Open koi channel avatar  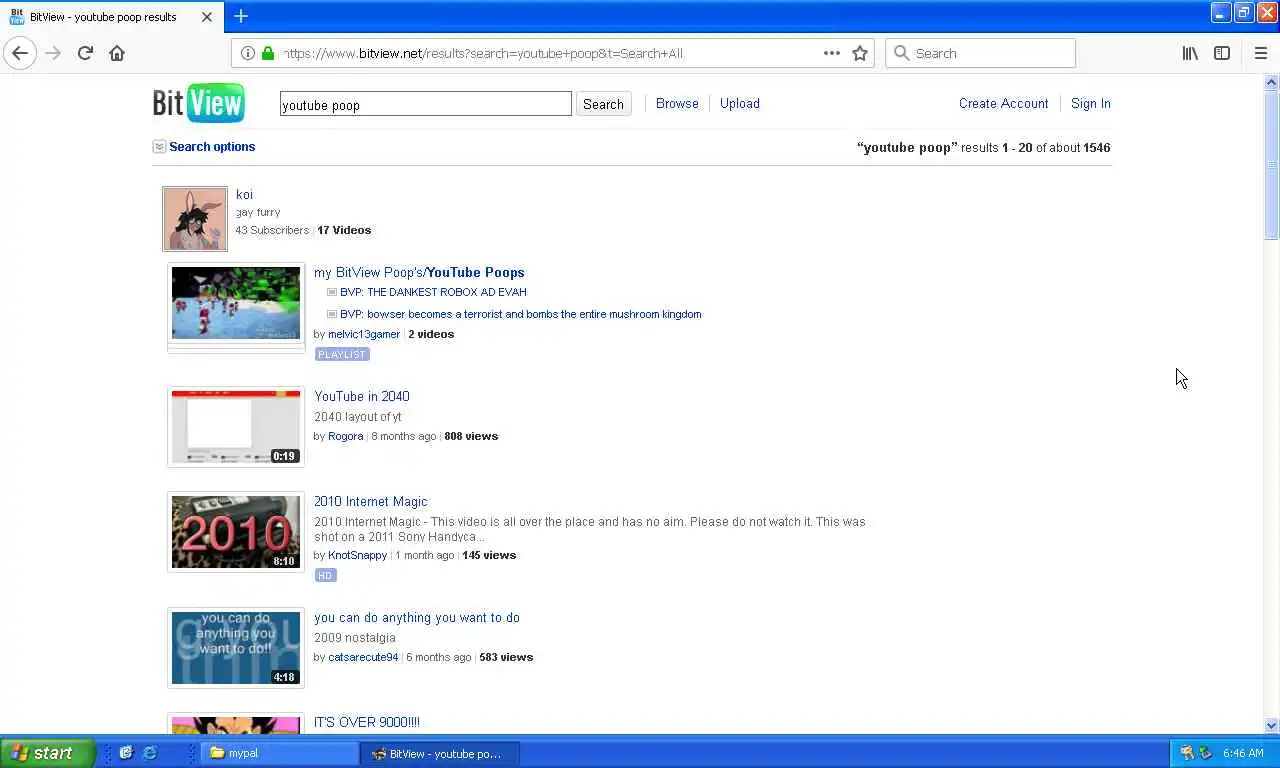[x=195, y=219]
